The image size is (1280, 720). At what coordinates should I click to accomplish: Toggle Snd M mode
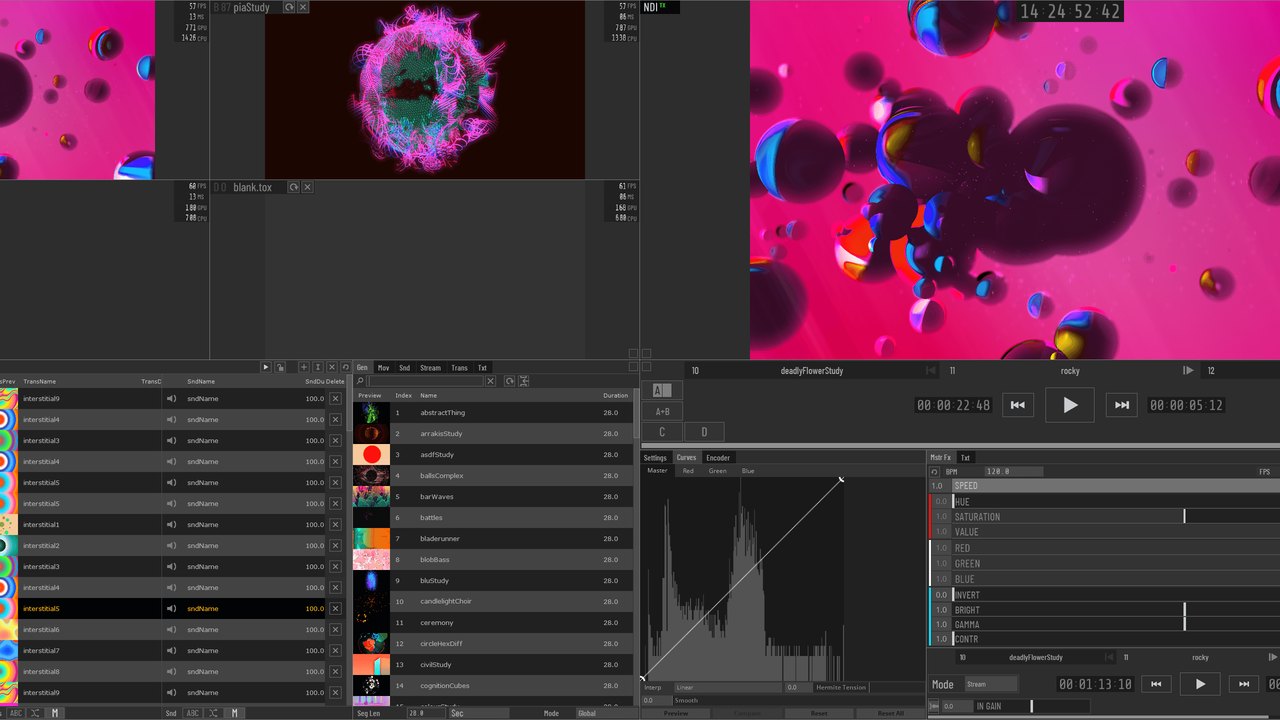[236, 713]
